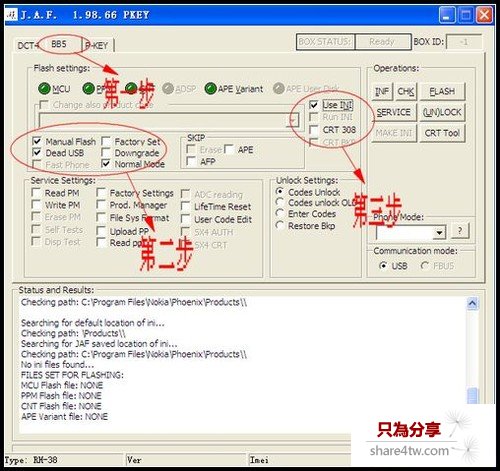The image size is (500, 471).
Task: Check the SKIP AFP checkbox
Action: click(191, 161)
